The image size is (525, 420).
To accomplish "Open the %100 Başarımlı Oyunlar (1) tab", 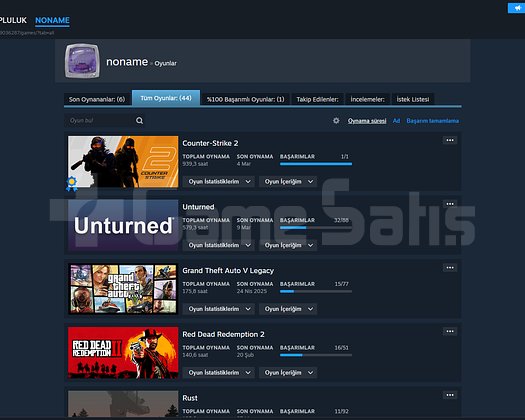I will [x=245, y=99].
